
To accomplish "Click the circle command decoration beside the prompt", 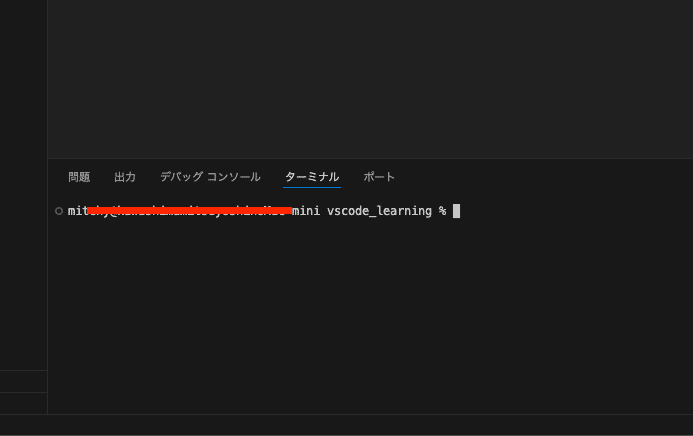I will [59, 211].
